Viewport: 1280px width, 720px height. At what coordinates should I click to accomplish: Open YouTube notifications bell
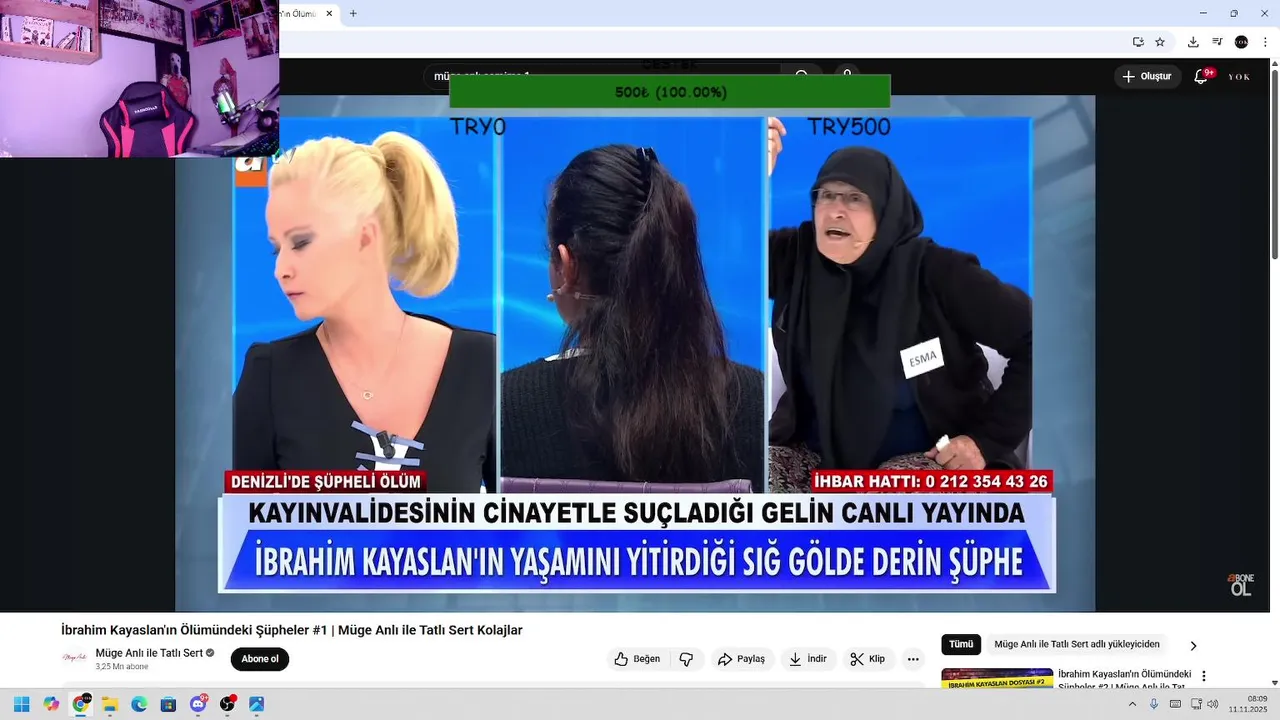point(1202,76)
